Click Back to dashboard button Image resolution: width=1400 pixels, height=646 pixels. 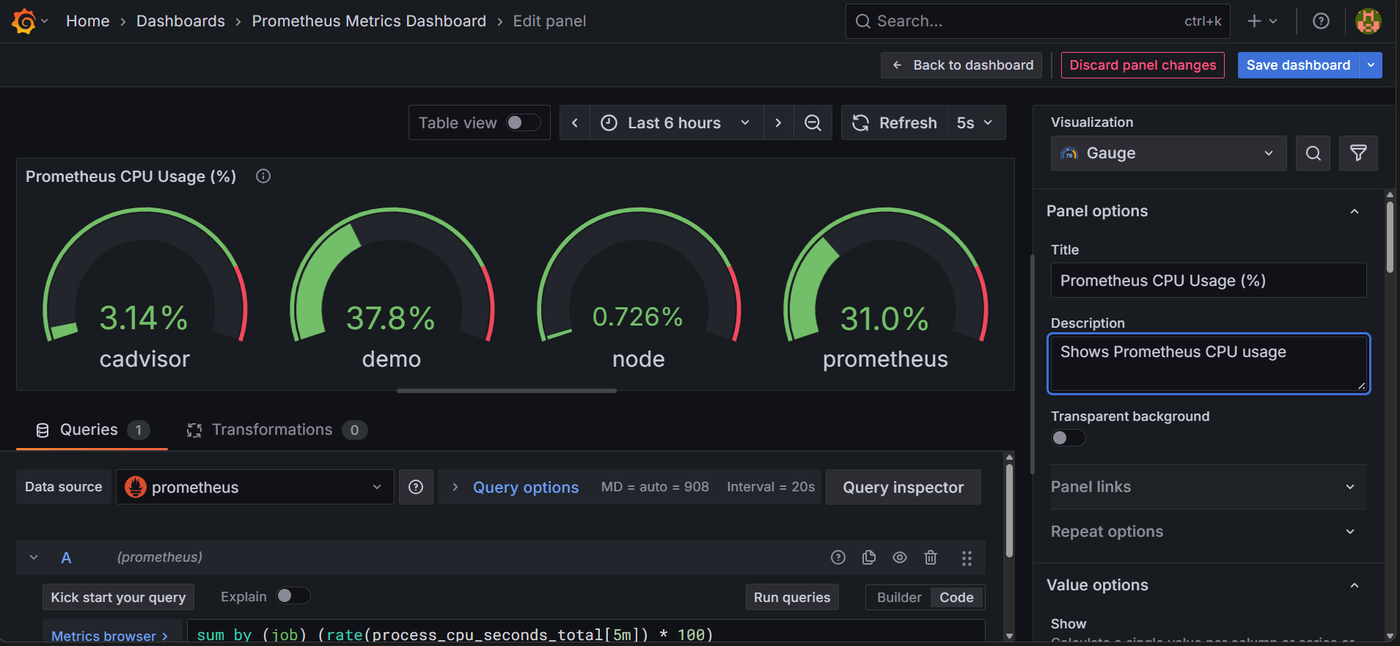pos(962,65)
